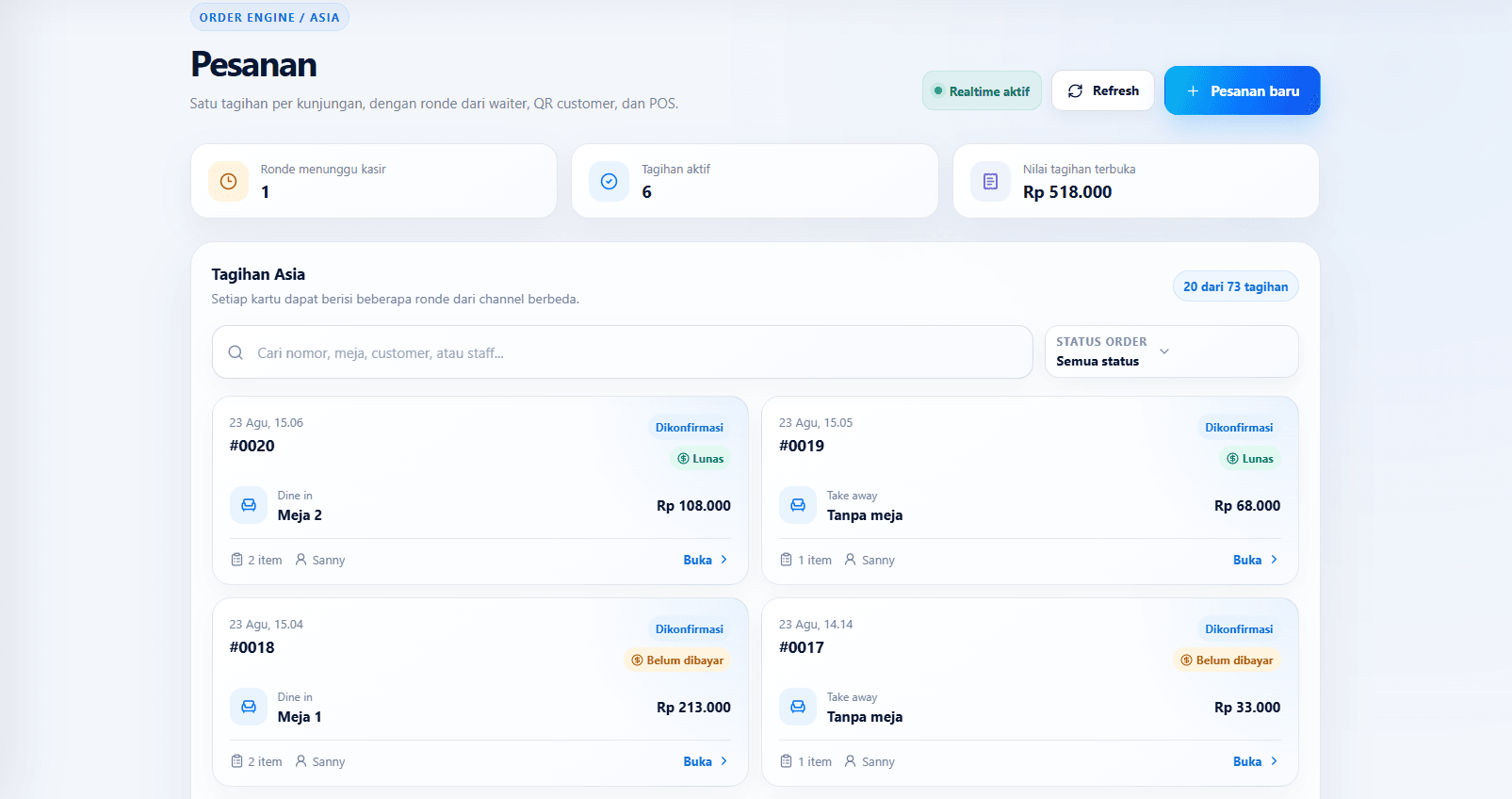The image size is (1512, 799).
Task: Click the Lunas badge on order #0019
Action: pos(1249,459)
